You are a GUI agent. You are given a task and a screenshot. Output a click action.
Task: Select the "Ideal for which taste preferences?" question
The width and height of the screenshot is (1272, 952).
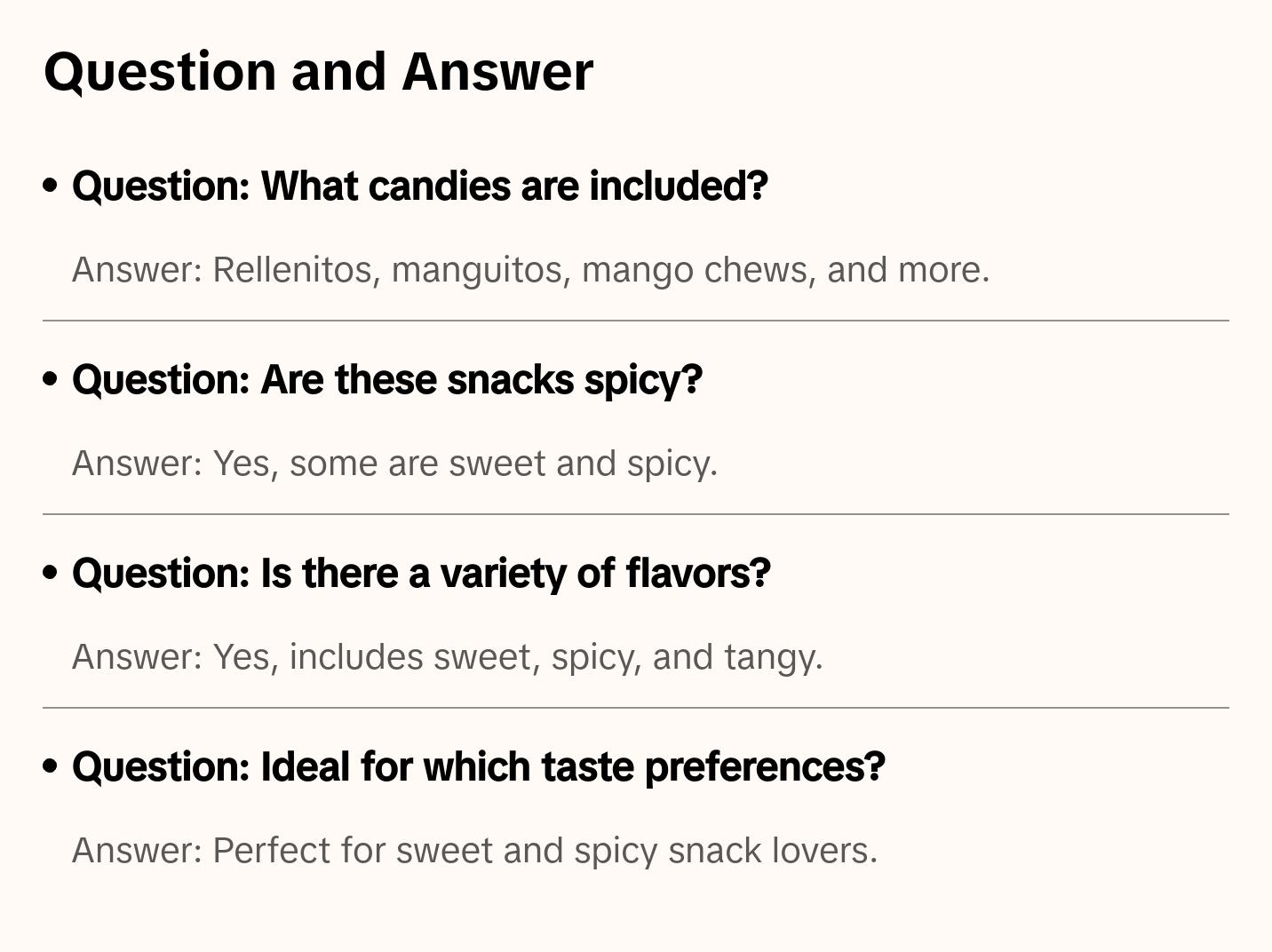(478, 767)
